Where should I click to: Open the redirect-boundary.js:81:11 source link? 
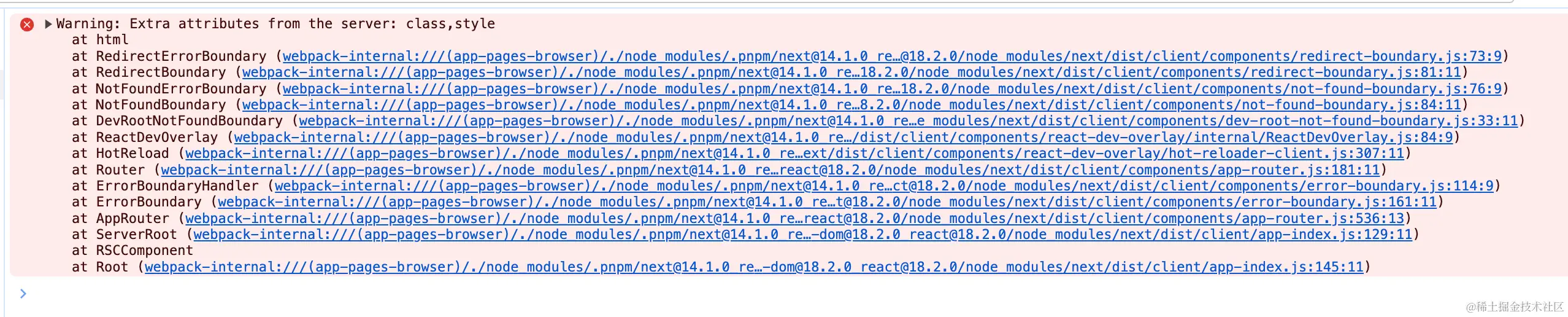coord(851,72)
